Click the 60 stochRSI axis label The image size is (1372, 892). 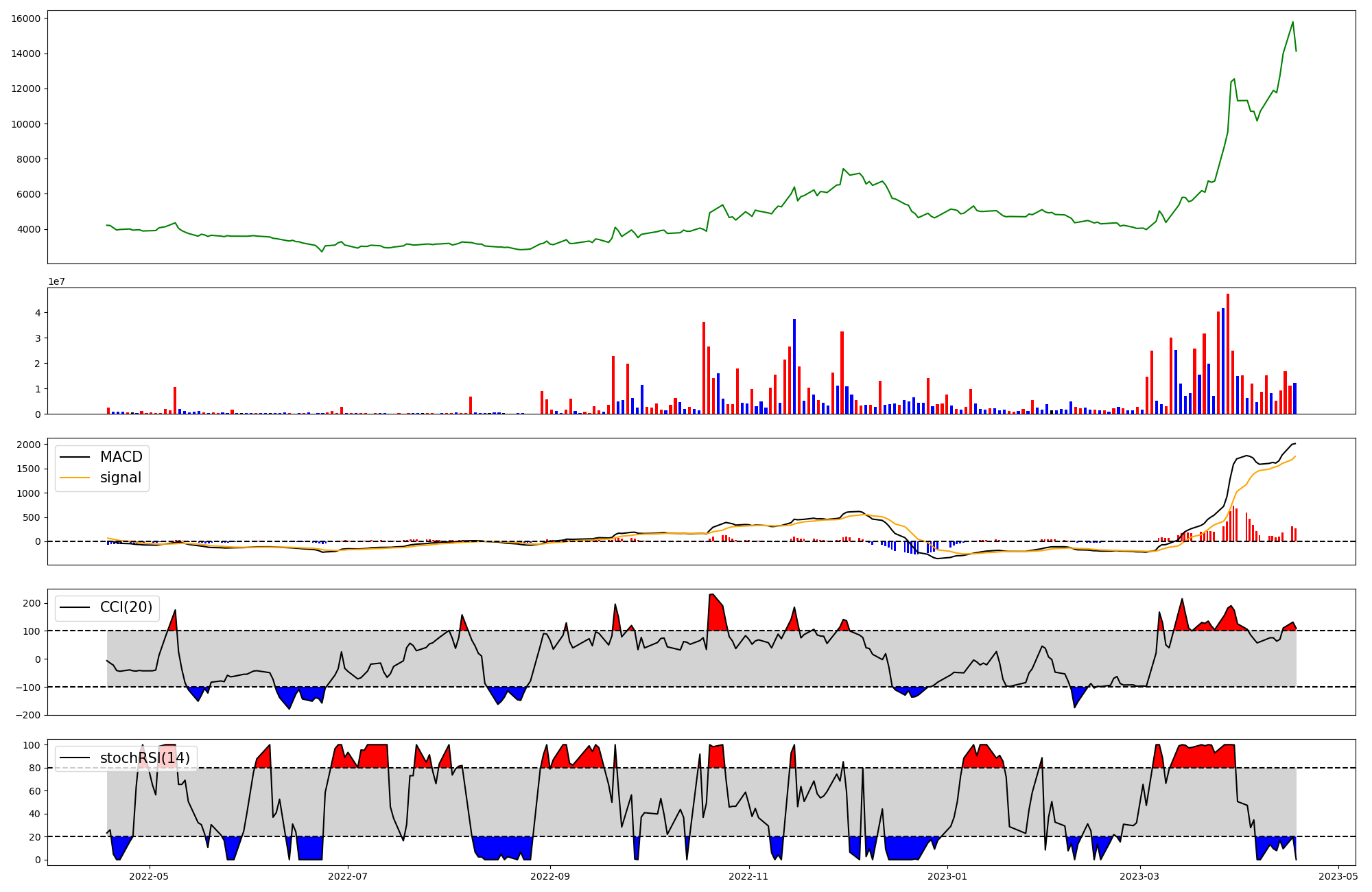tap(35, 791)
